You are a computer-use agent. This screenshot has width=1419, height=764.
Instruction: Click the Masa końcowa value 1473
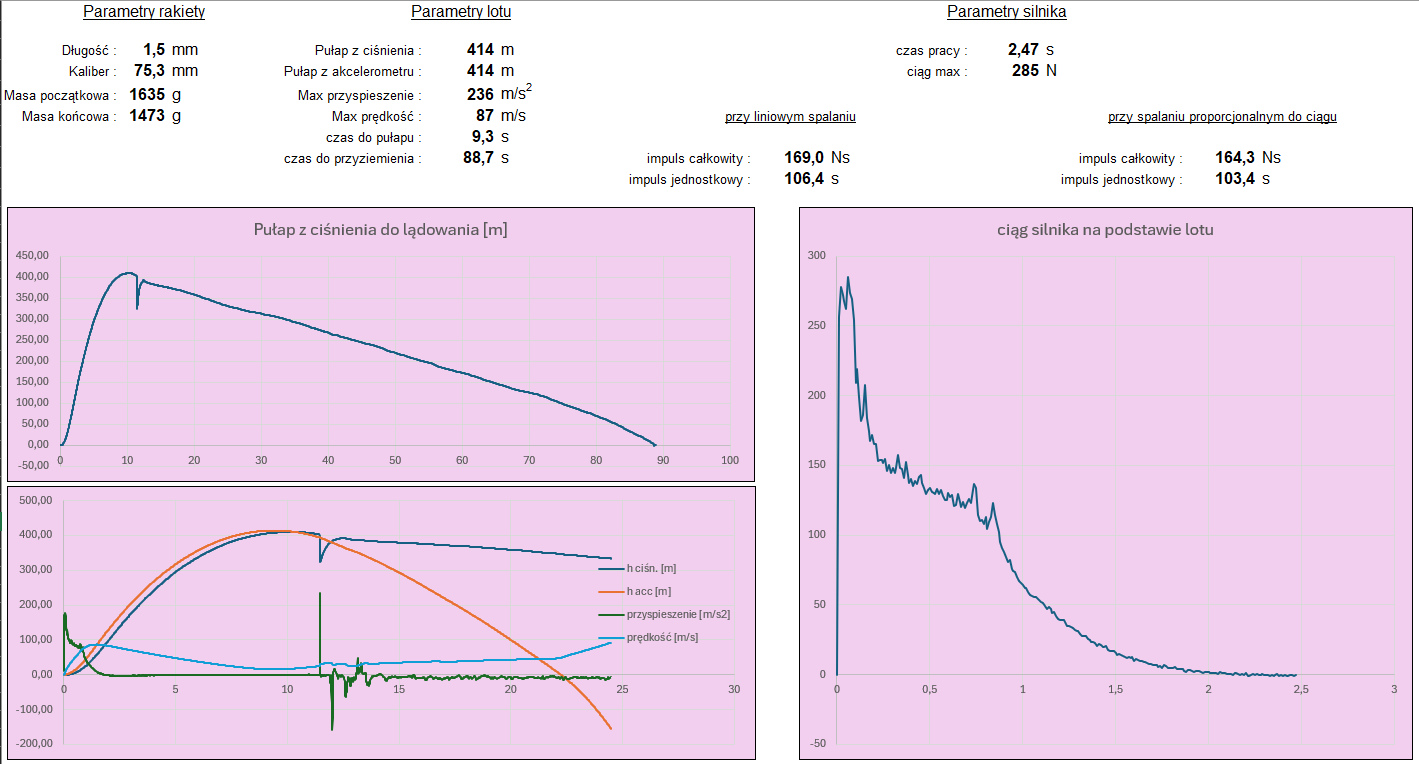click(x=146, y=116)
